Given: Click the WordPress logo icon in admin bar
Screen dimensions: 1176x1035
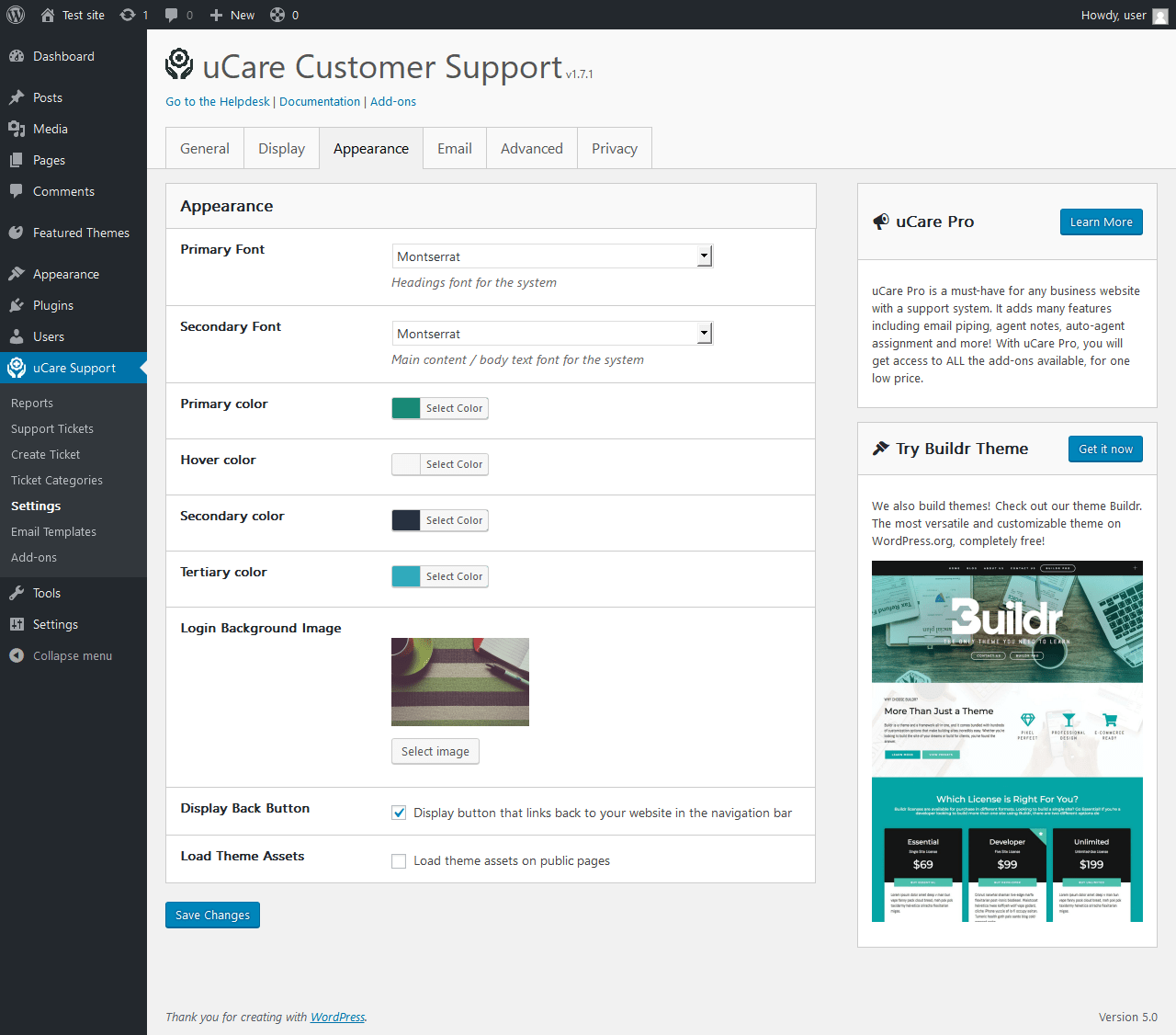Looking at the screenshot, I should [16, 15].
